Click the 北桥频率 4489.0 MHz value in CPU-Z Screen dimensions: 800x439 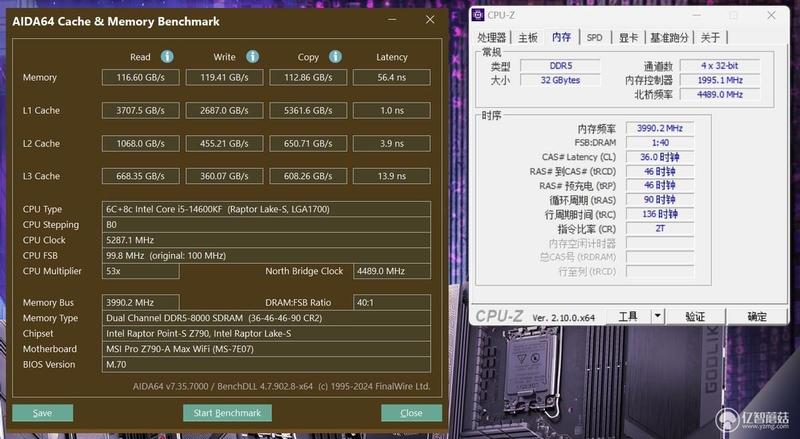coord(720,94)
